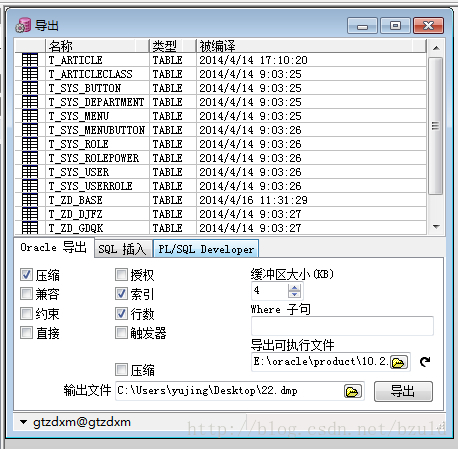The image size is (458, 449).
Task: Click table icon beside T_SYS_MENU row
Action: click(30, 116)
